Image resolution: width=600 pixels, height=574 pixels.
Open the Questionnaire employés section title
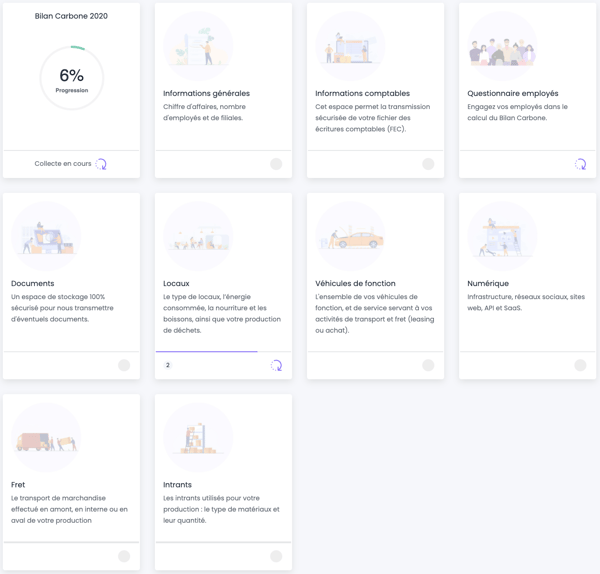[x=513, y=93]
